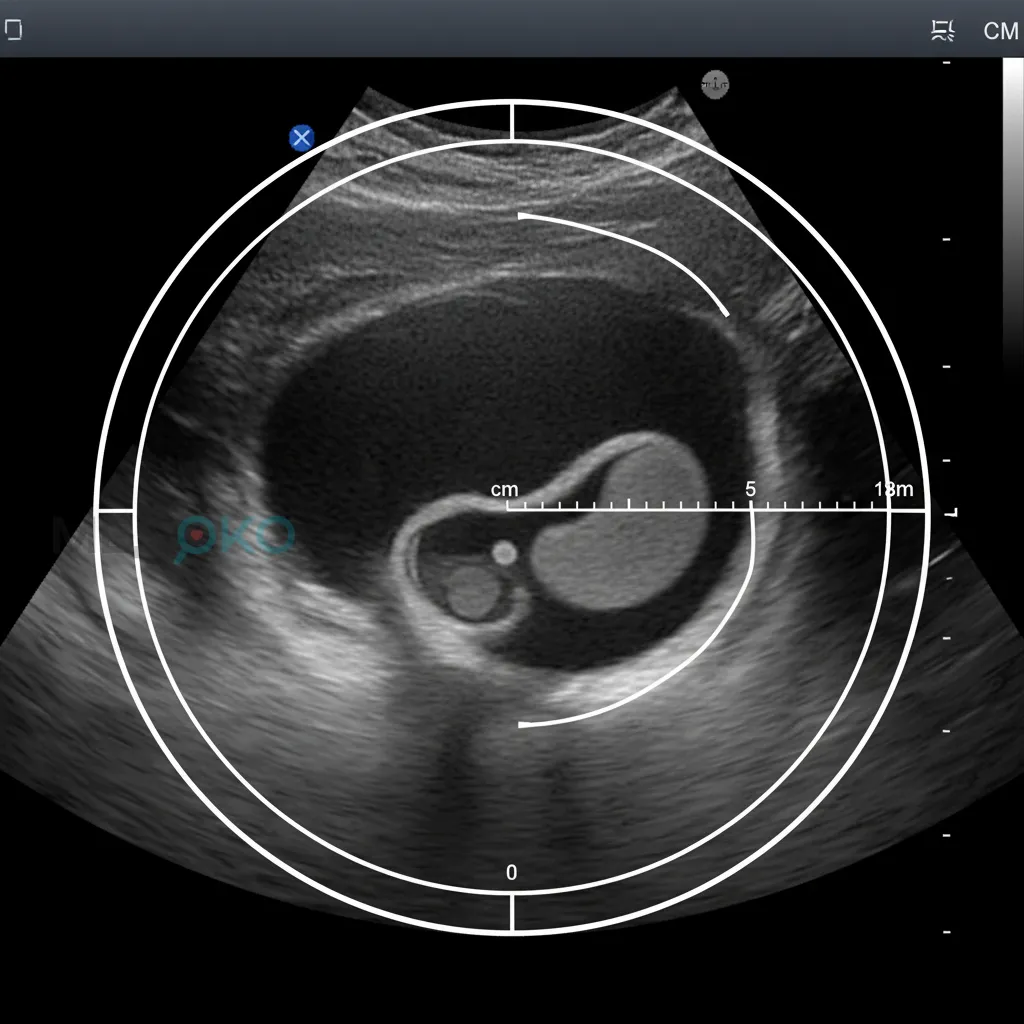The height and width of the screenshot is (1024, 1024).
Task: Click the square window icon in top-left toolbar
Action: click(13, 29)
